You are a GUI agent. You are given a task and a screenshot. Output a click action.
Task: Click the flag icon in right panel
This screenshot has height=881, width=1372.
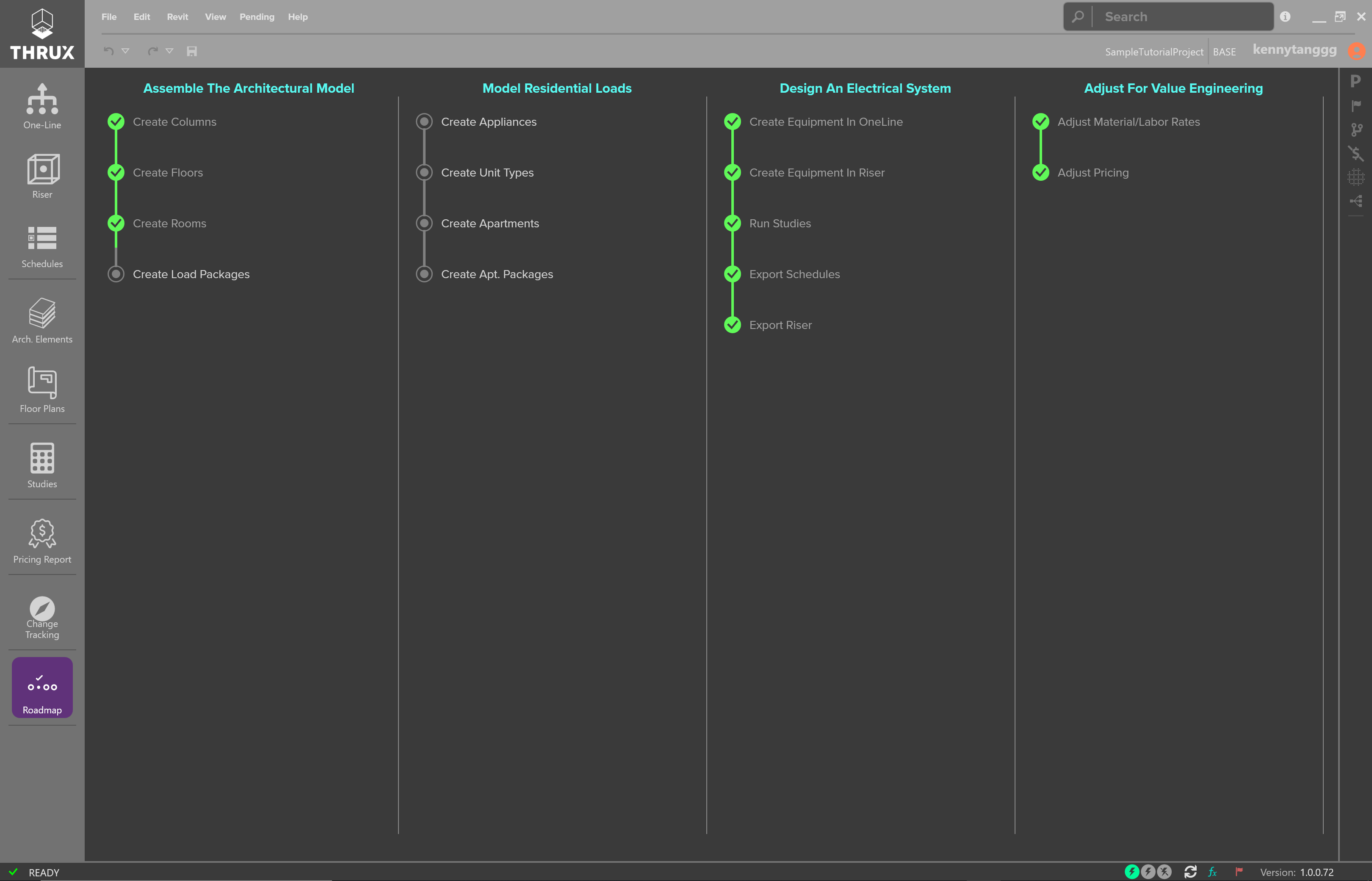click(1356, 105)
